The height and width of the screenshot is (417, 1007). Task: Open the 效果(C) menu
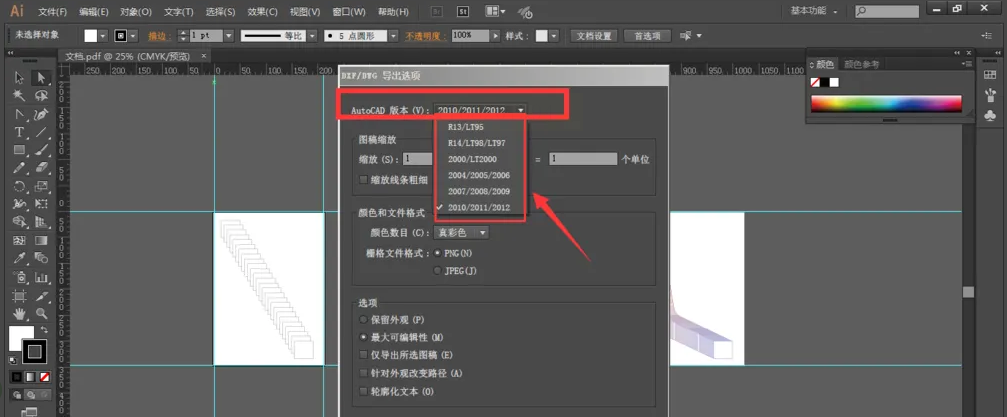pos(263,12)
